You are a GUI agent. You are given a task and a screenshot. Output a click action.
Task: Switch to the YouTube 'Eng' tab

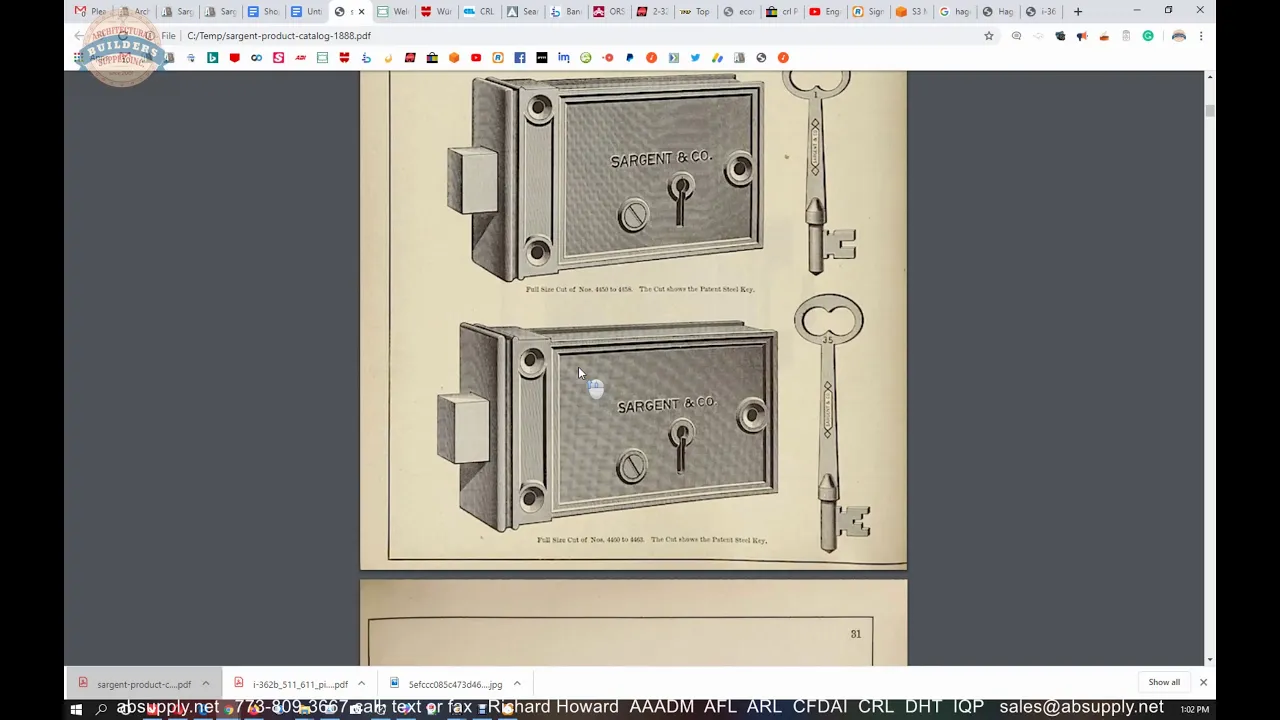click(824, 12)
